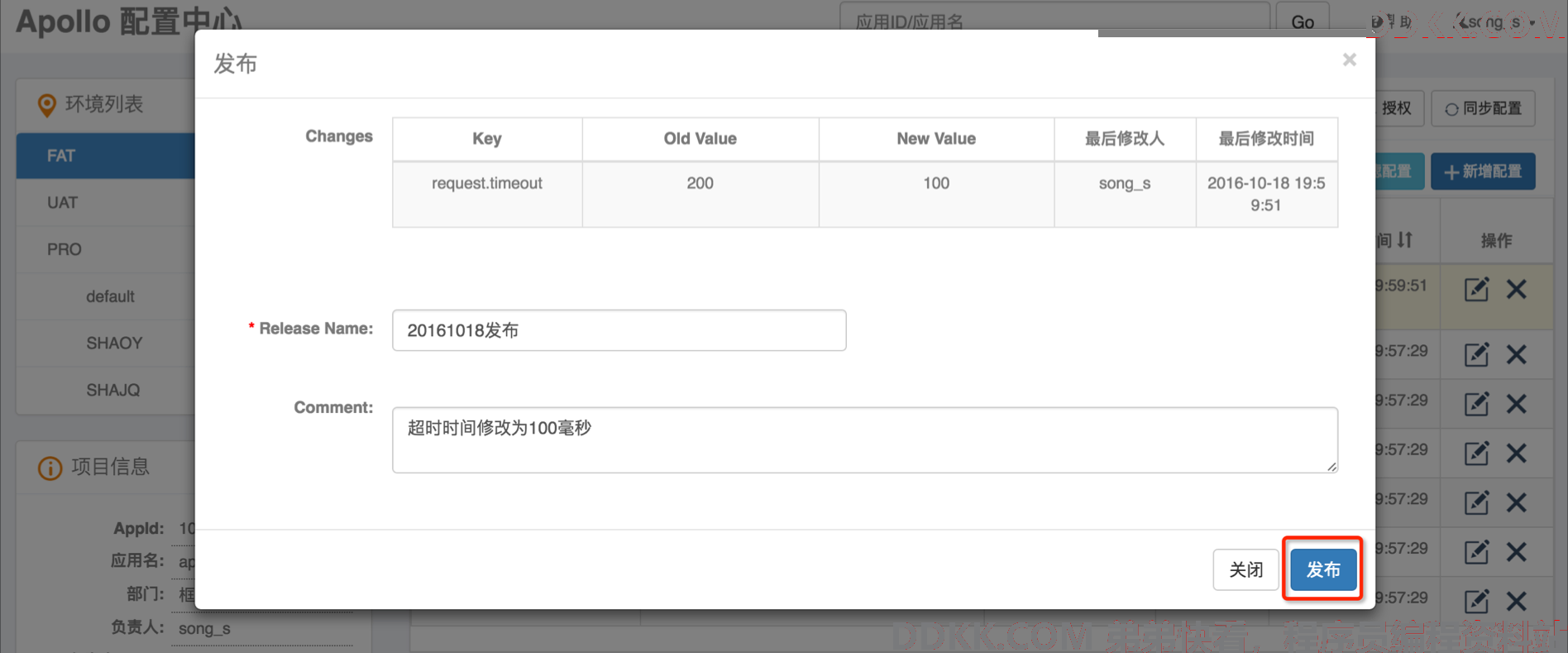Select the default cluster under PRO

[x=110, y=296]
